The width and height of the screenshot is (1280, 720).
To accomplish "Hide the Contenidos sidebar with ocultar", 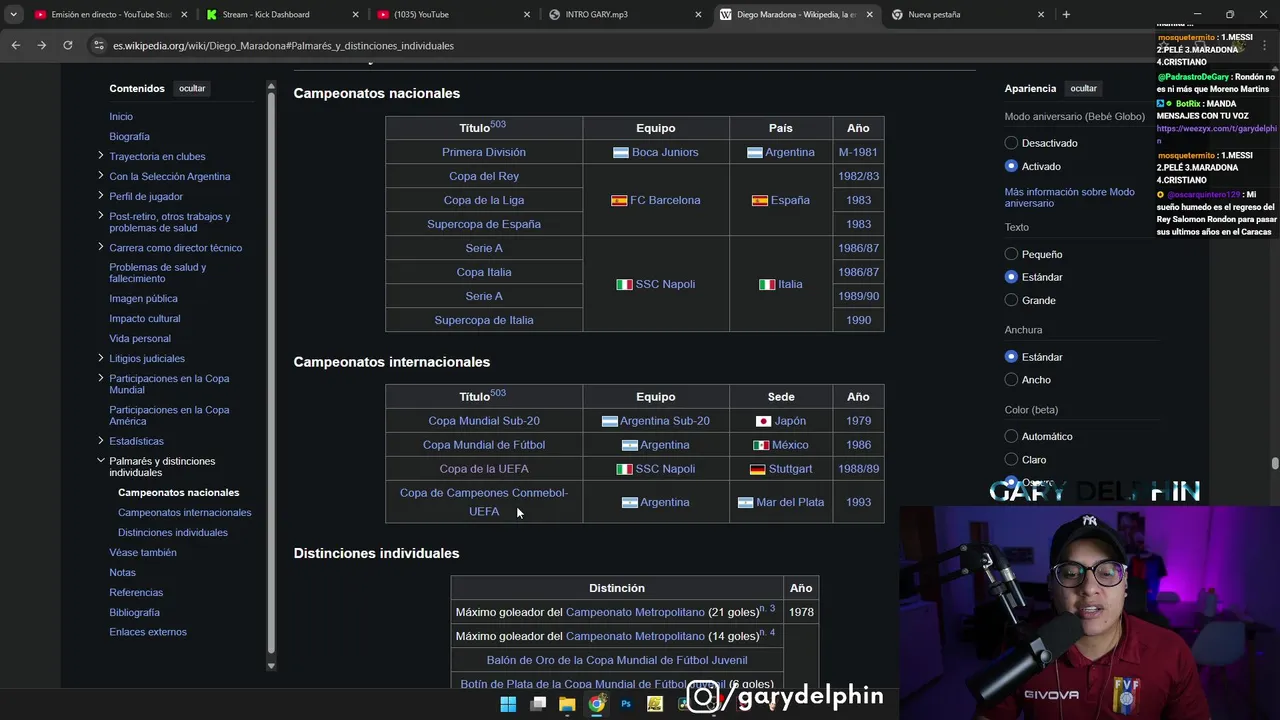I will point(192,88).
